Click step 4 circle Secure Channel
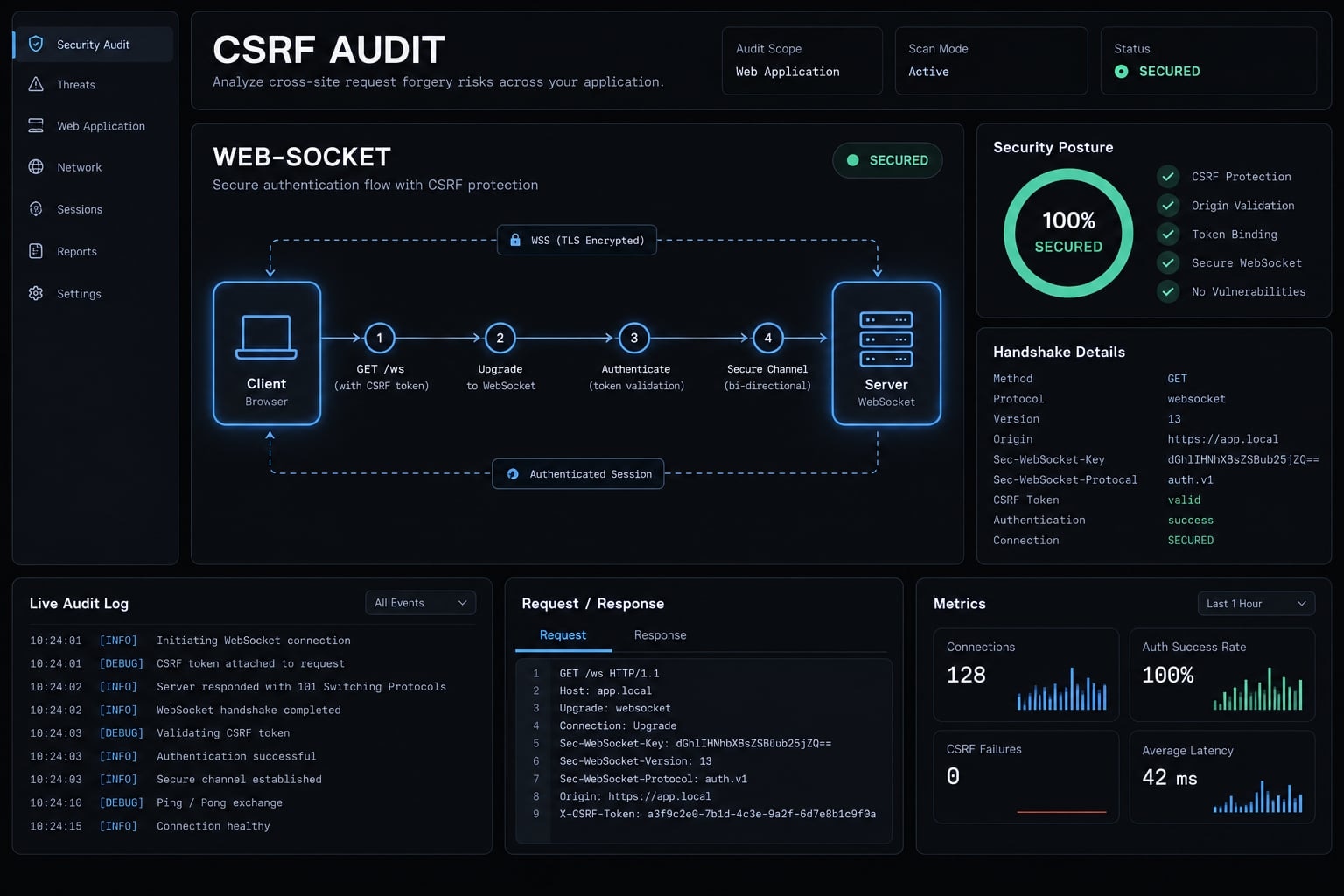The image size is (1344, 896). click(768, 338)
